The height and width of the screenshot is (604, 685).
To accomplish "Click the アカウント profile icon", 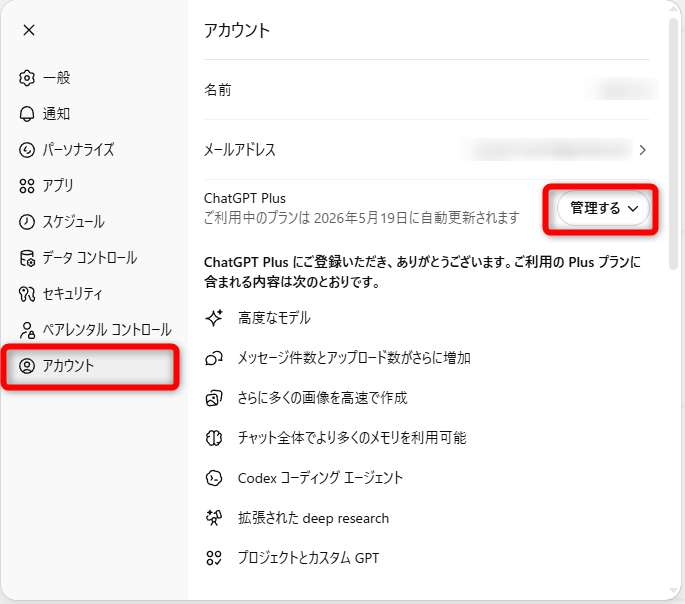I will click(27, 366).
